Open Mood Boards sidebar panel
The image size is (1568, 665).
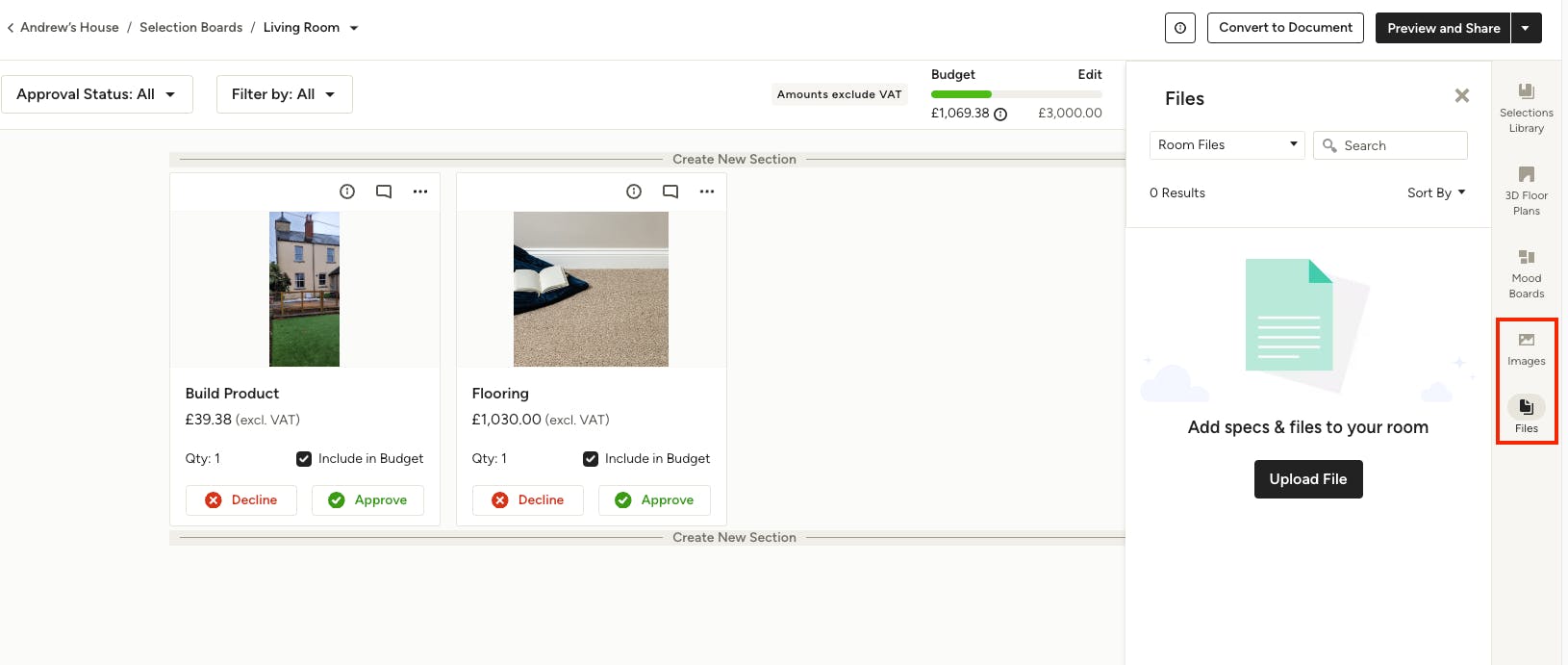1526,272
